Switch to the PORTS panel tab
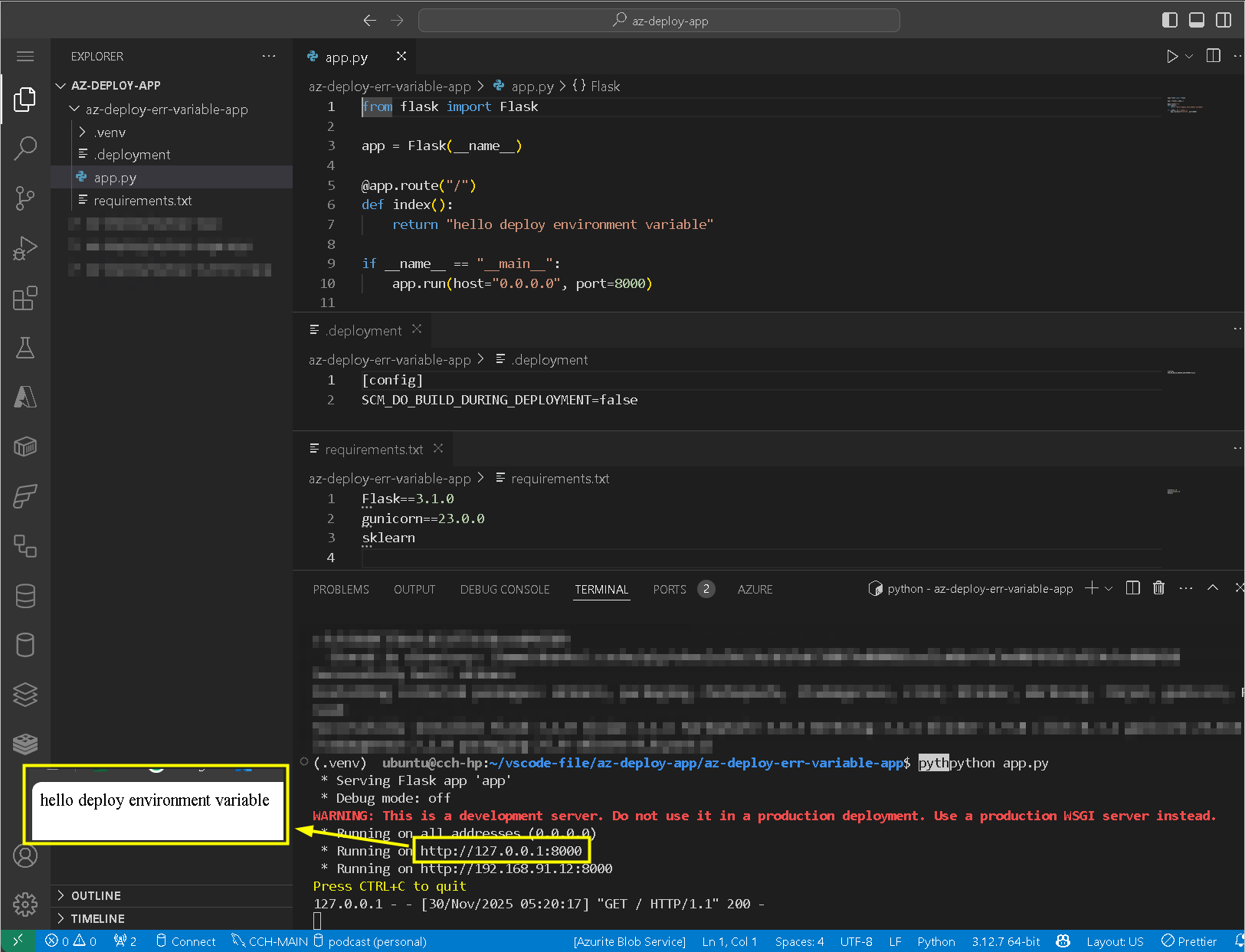Viewport: 1245px width, 952px height. point(669,589)
